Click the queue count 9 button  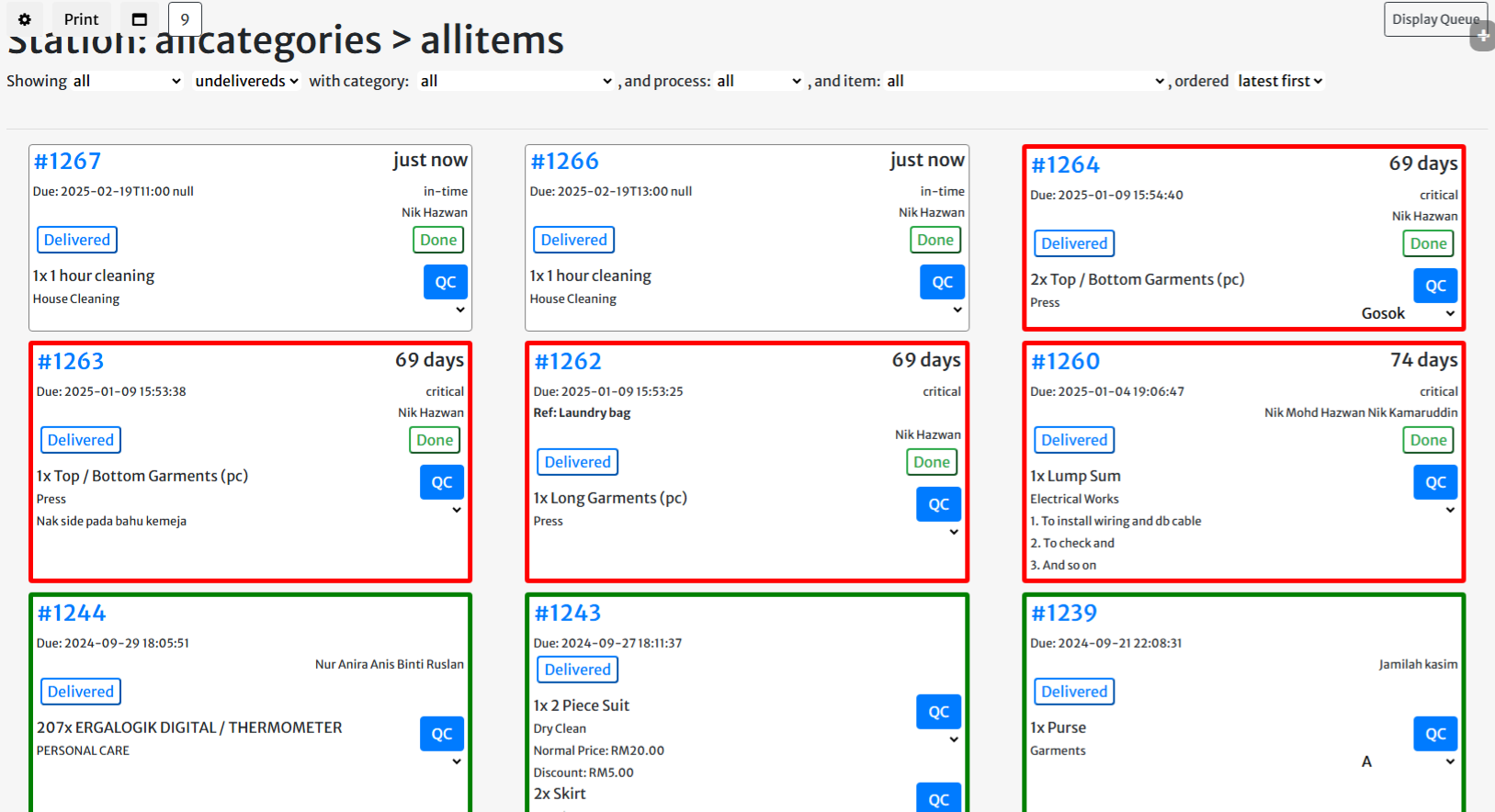click(x=185, y=19)
